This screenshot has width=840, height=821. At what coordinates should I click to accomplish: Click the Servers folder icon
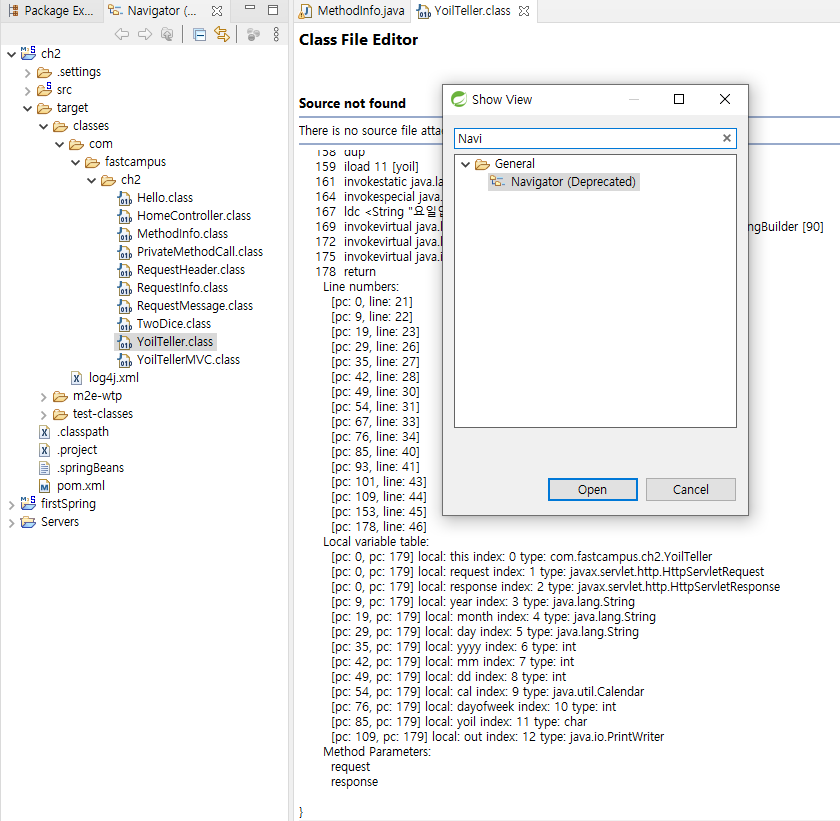pyautogui.click(x=28, y=522)
